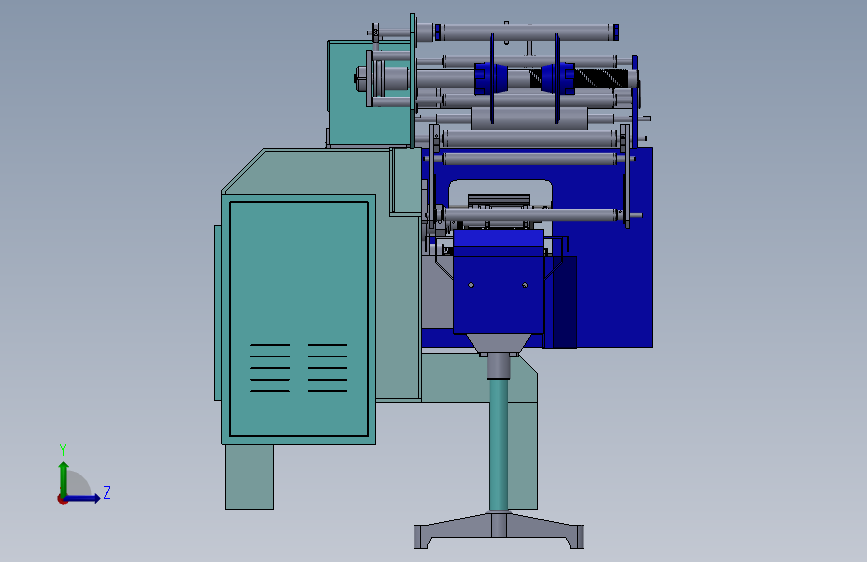The height and width of the screenshot is (562, 867).
Task: Click the blue Z axis arrow of the triad
Action: (x=83, y=498)
